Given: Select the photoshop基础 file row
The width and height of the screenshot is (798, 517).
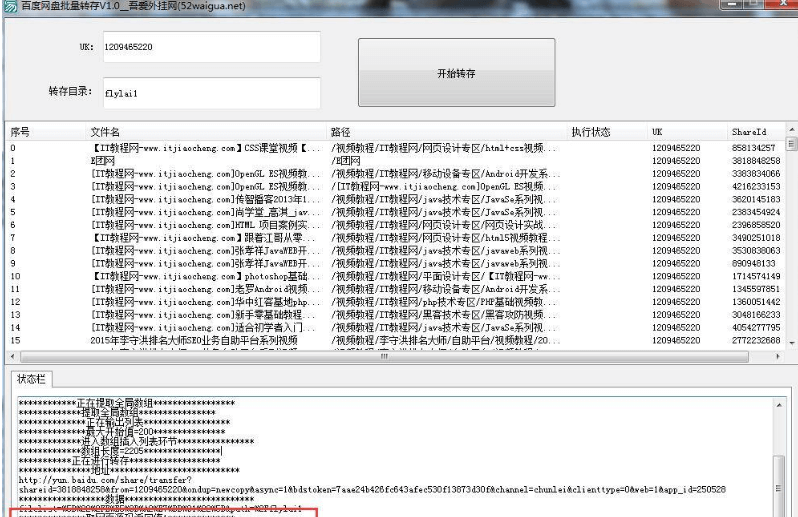Looking at the screenshot, I should (200, 276).
